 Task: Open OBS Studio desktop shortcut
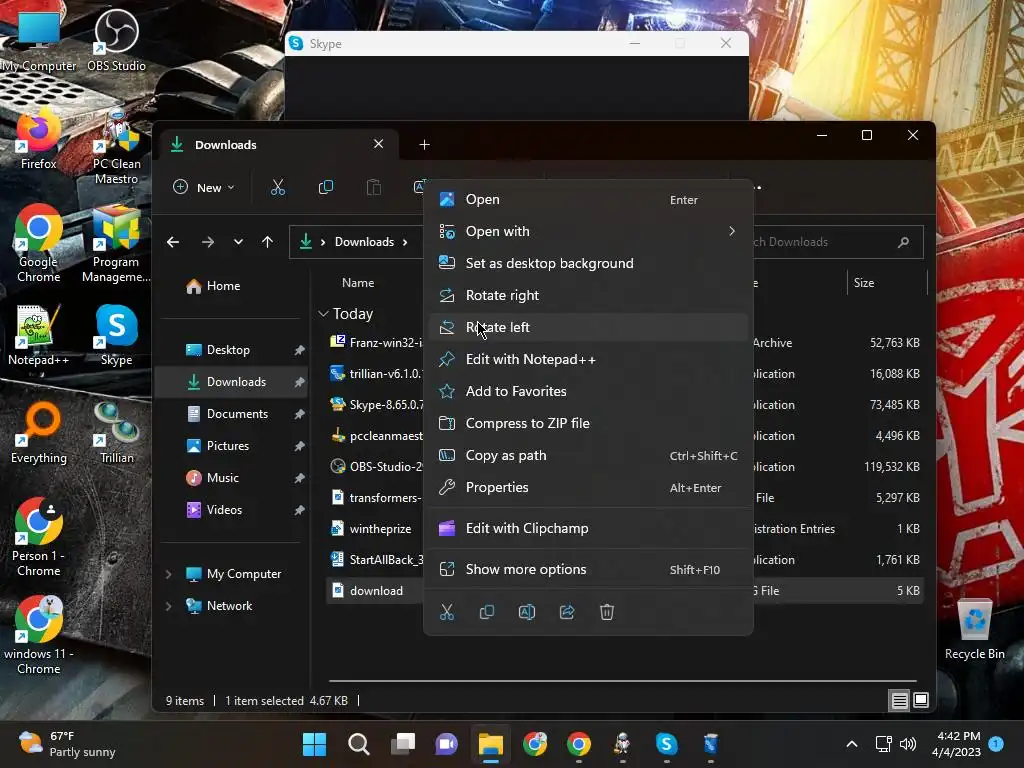coord(116,40)
